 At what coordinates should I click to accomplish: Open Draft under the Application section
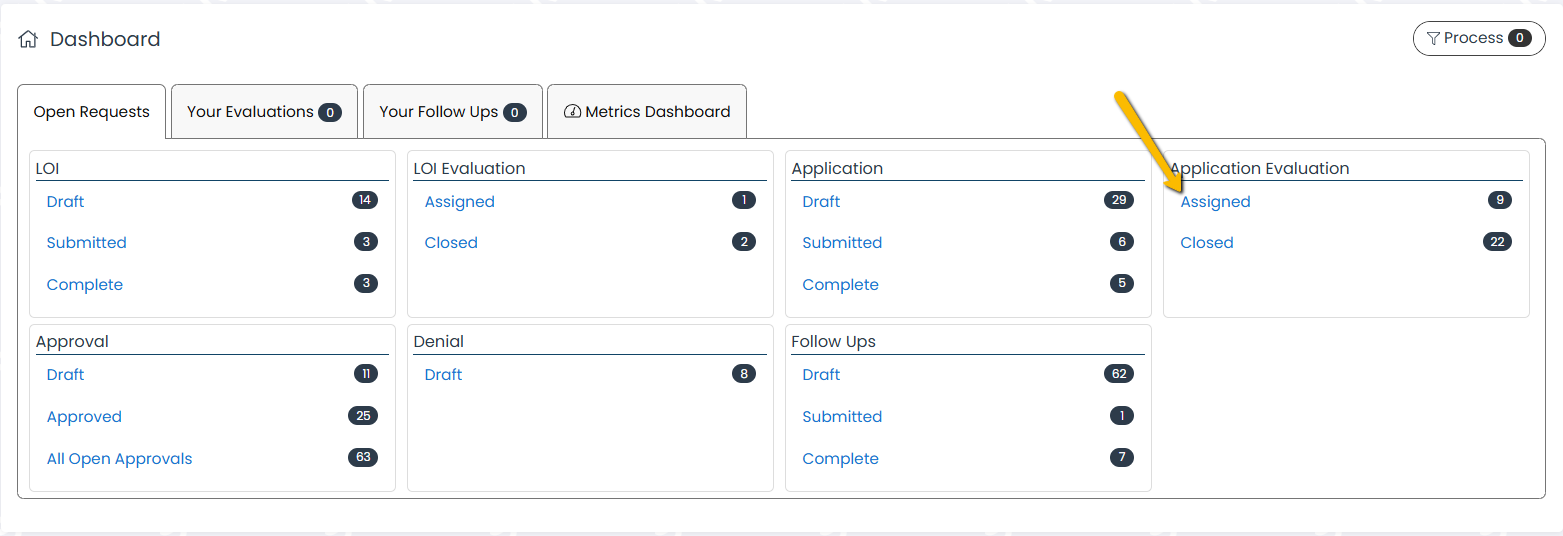[821, 202]
